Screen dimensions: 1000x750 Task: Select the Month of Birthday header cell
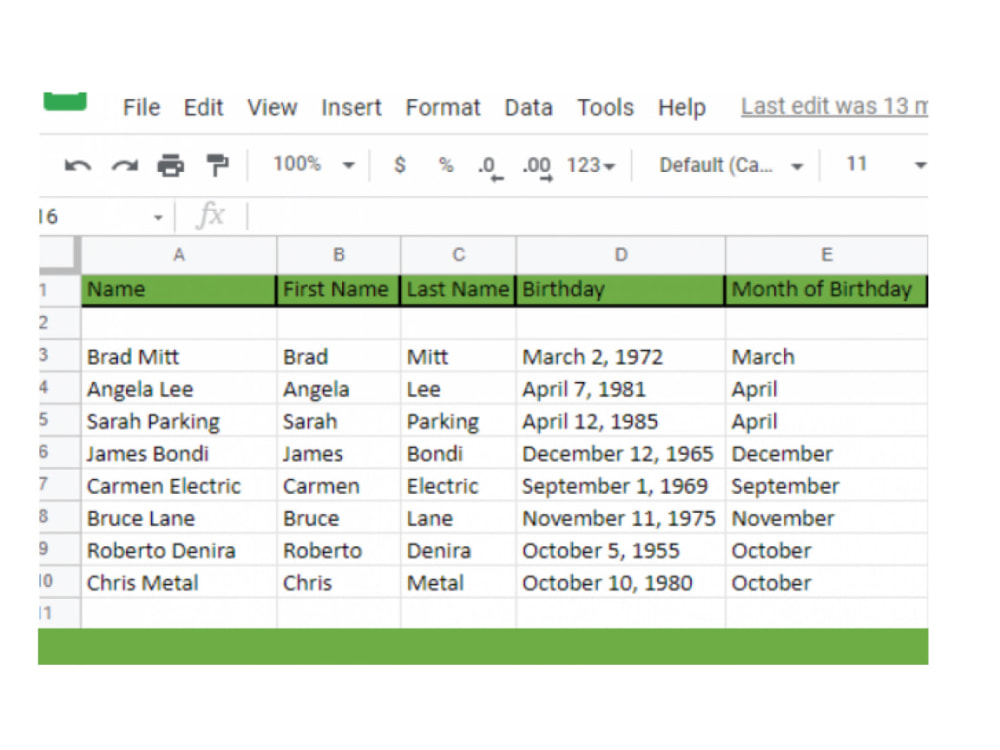click(x=827, y=290)
